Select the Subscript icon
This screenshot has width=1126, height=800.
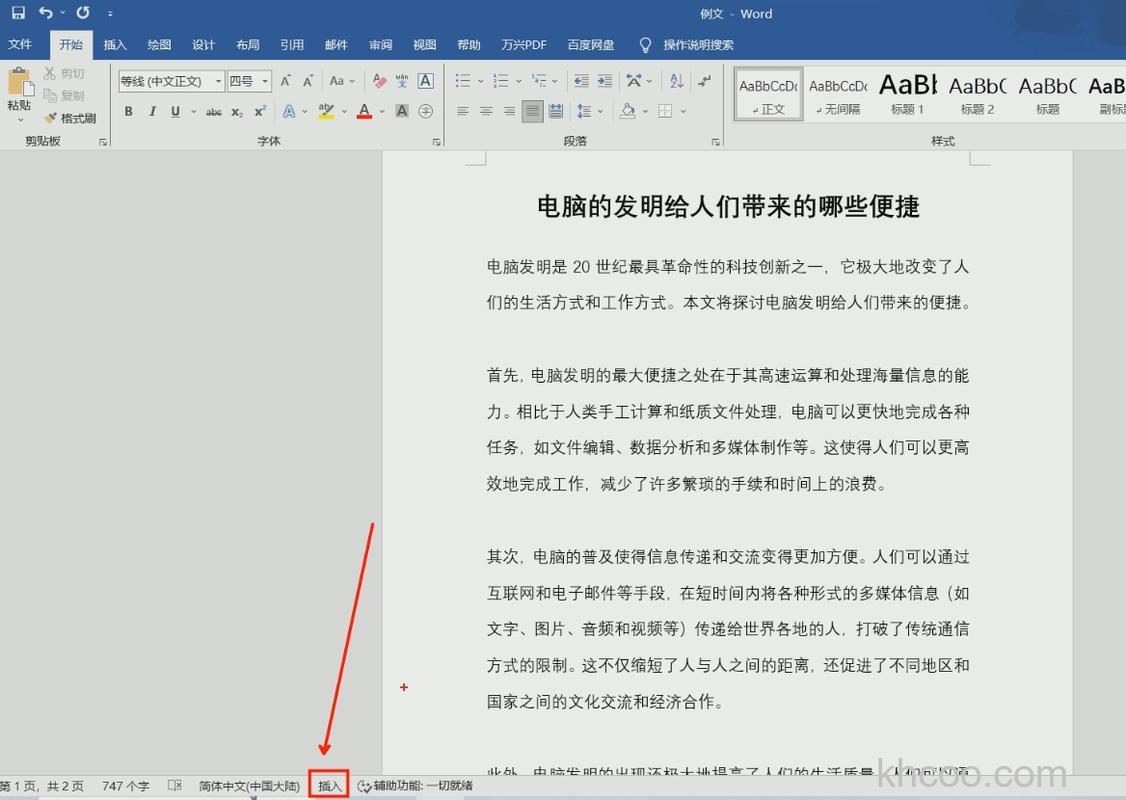click(x=236, y=112)
